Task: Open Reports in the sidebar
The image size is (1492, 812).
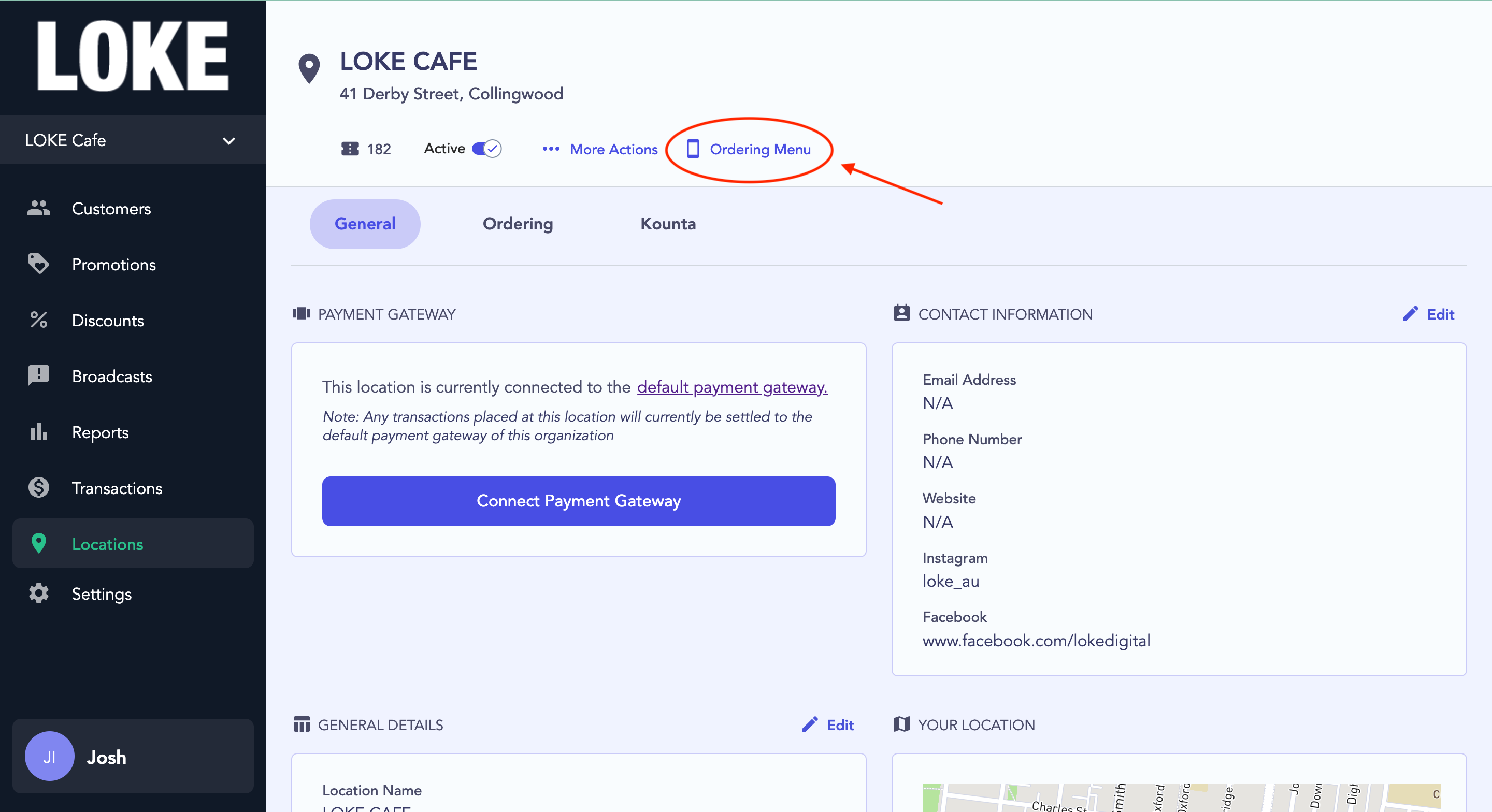Action: (x=133, y=432)
